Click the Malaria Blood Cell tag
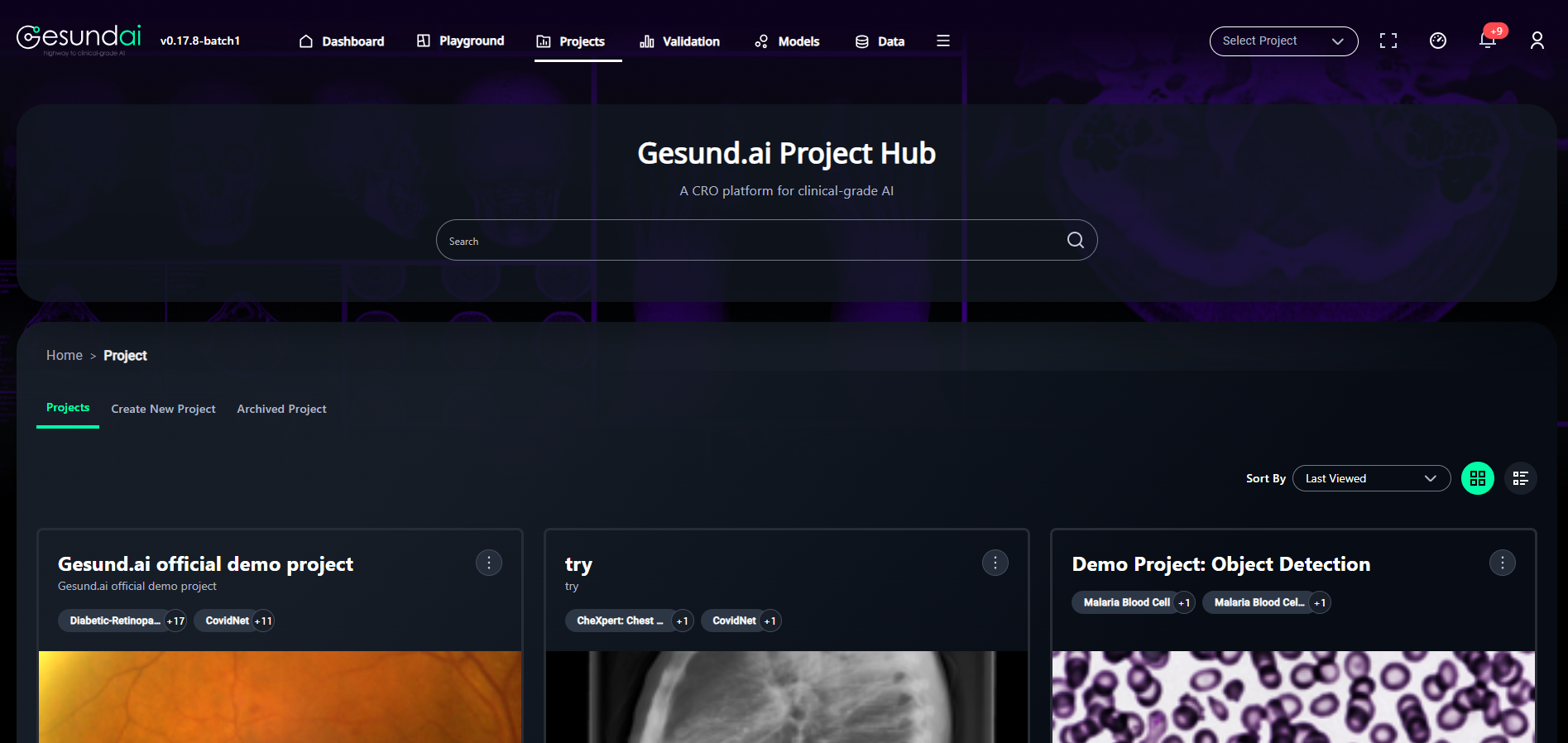The width and height of the screenshot is (1568, 743). [1126, 602]
